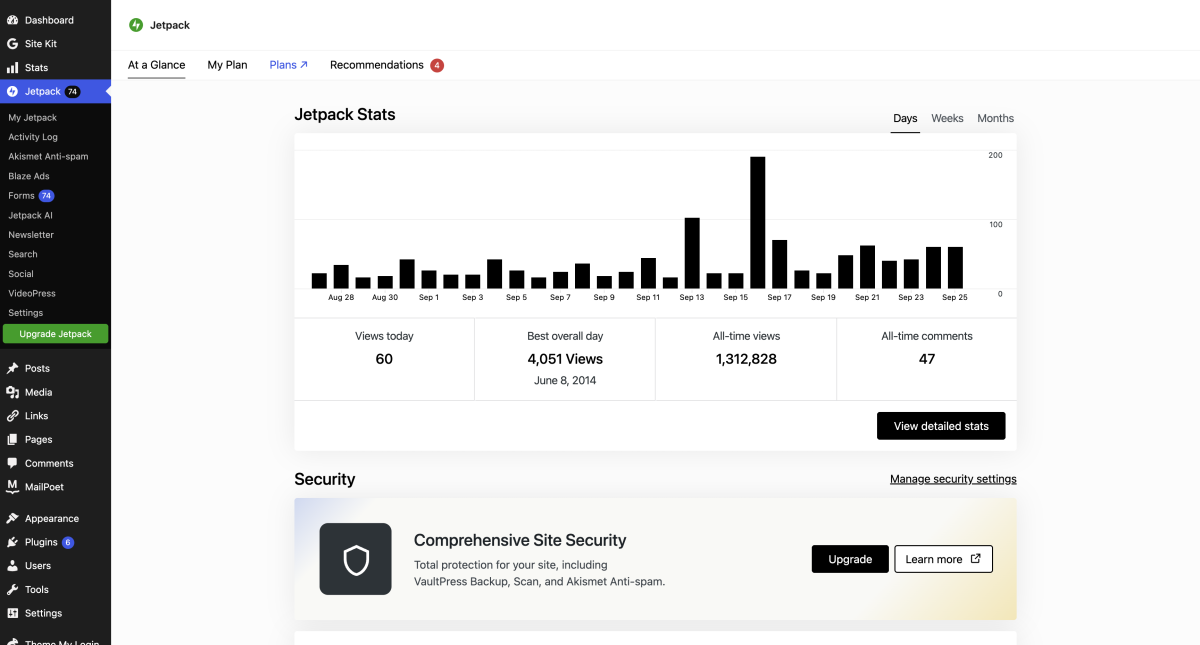
Task: Click the Posts pushpin icon
Action: (13, 368)
